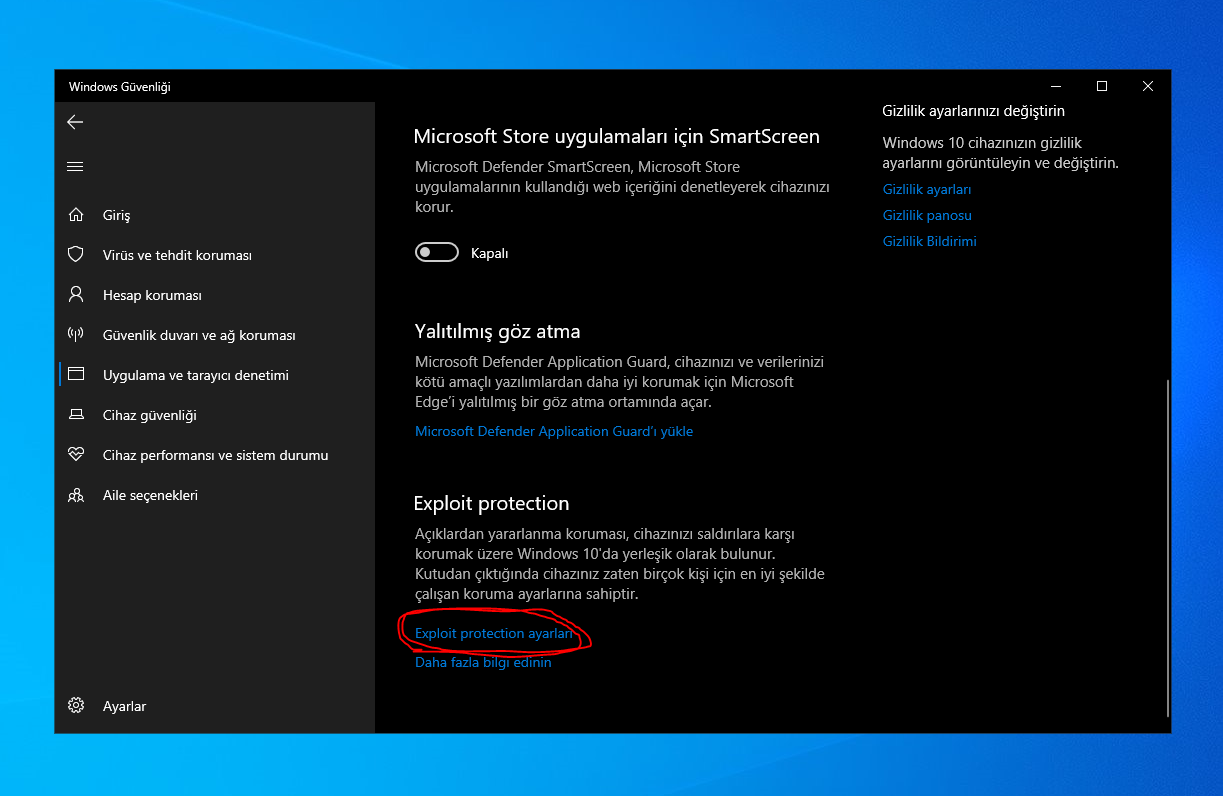Click the Ayarlar gear icon
This screenshot has height=796, width=1223.
tap(75, 706)
